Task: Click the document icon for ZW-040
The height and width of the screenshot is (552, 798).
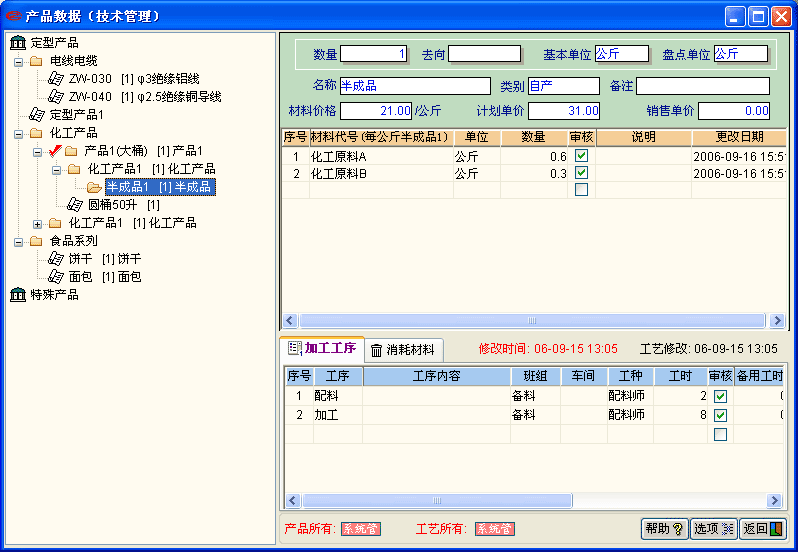Action: tap(55, 96)
